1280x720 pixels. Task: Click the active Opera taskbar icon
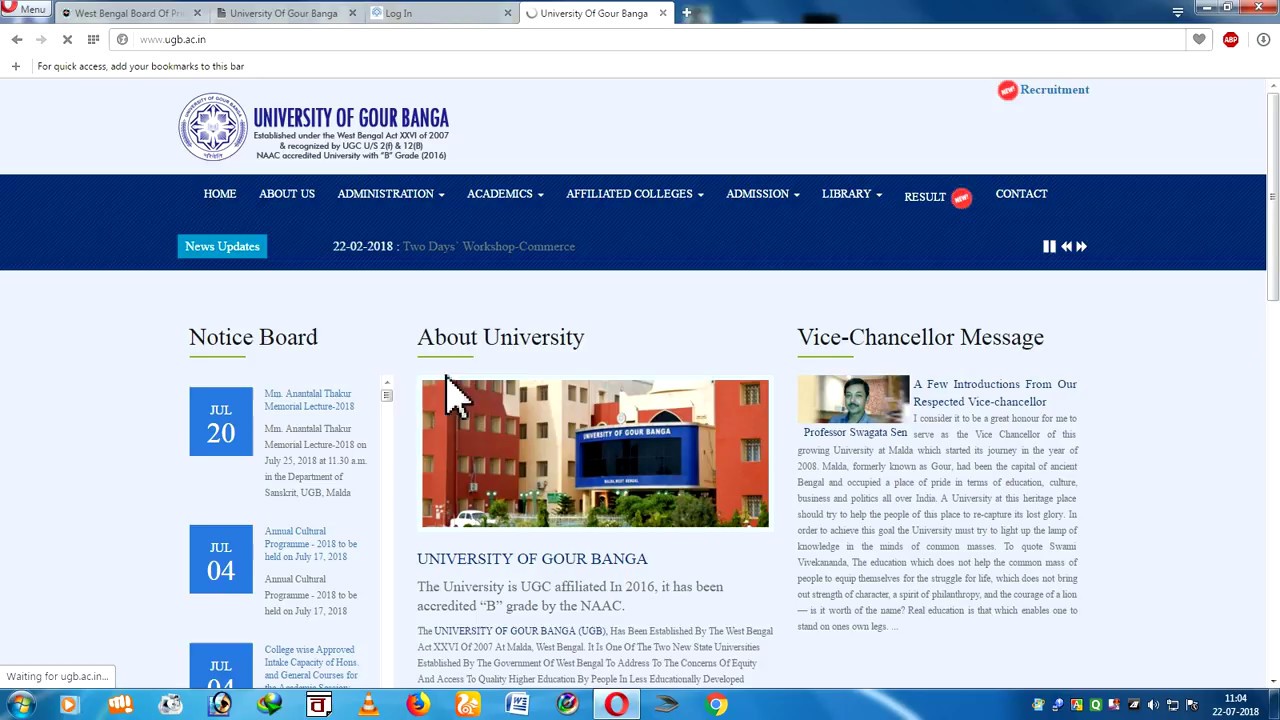[x=616, y=705]
